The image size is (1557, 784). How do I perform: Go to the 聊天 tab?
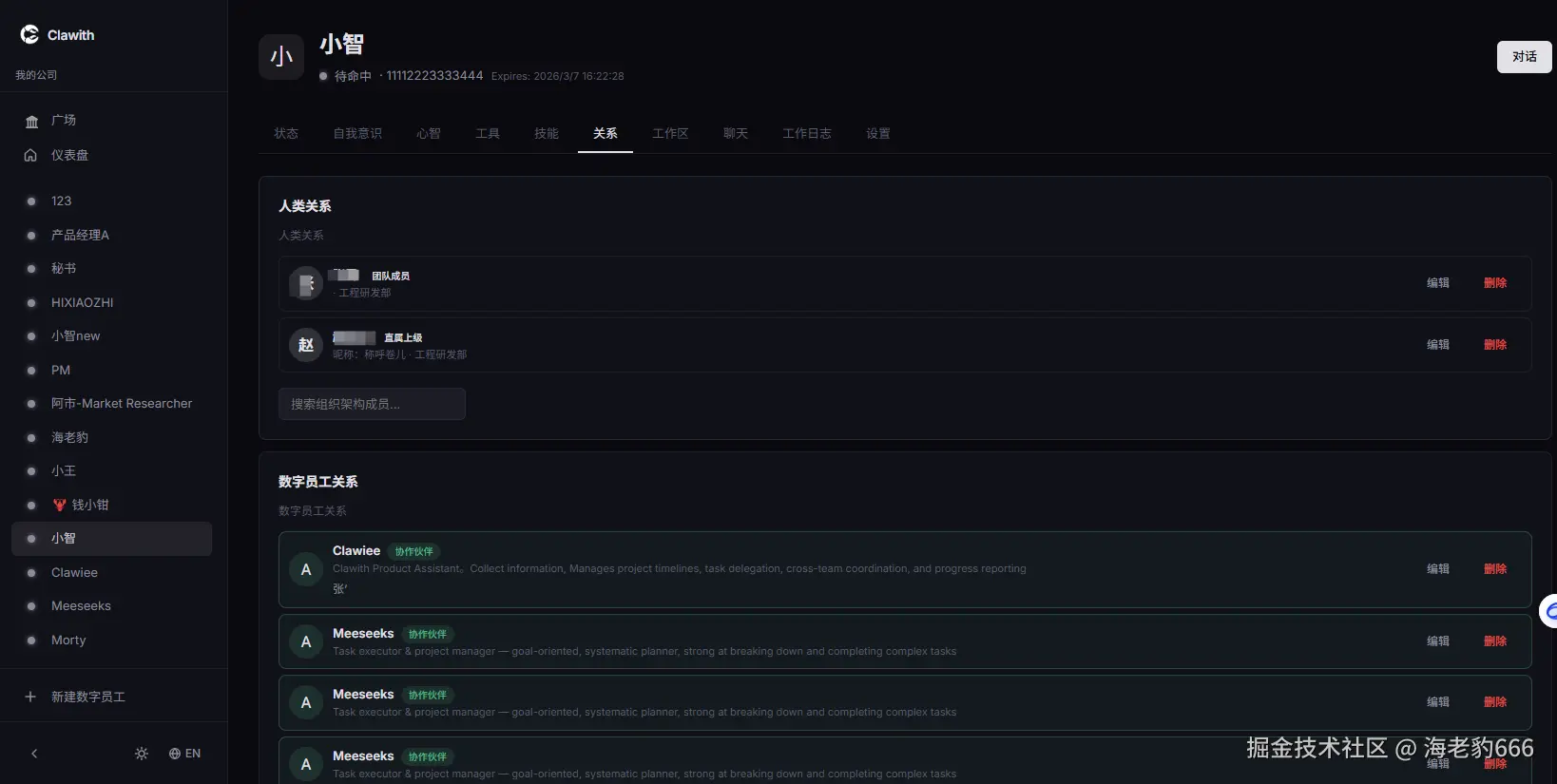click(x=736, y=133)
